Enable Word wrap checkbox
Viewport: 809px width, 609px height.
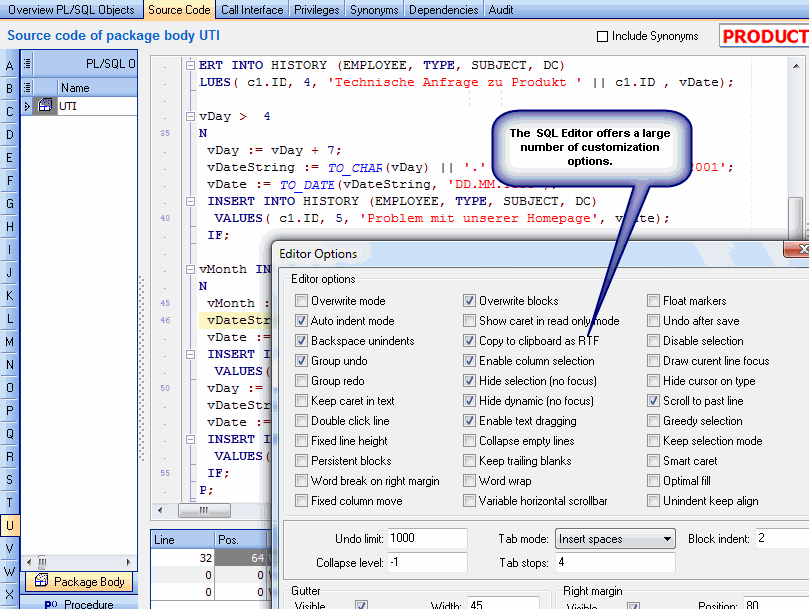click(469, 481)
